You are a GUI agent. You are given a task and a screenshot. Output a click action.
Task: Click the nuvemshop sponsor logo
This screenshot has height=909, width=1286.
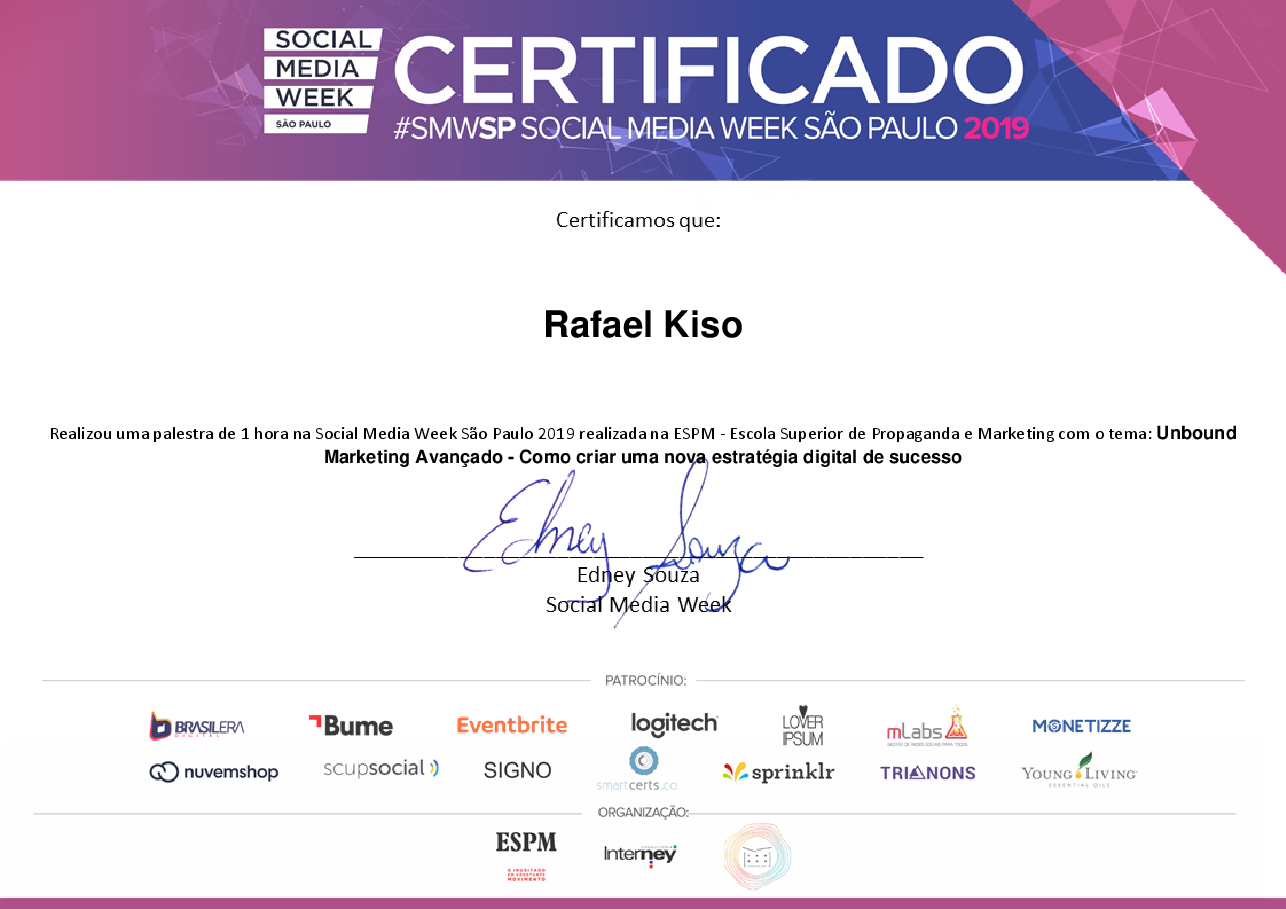coord(214,772)
